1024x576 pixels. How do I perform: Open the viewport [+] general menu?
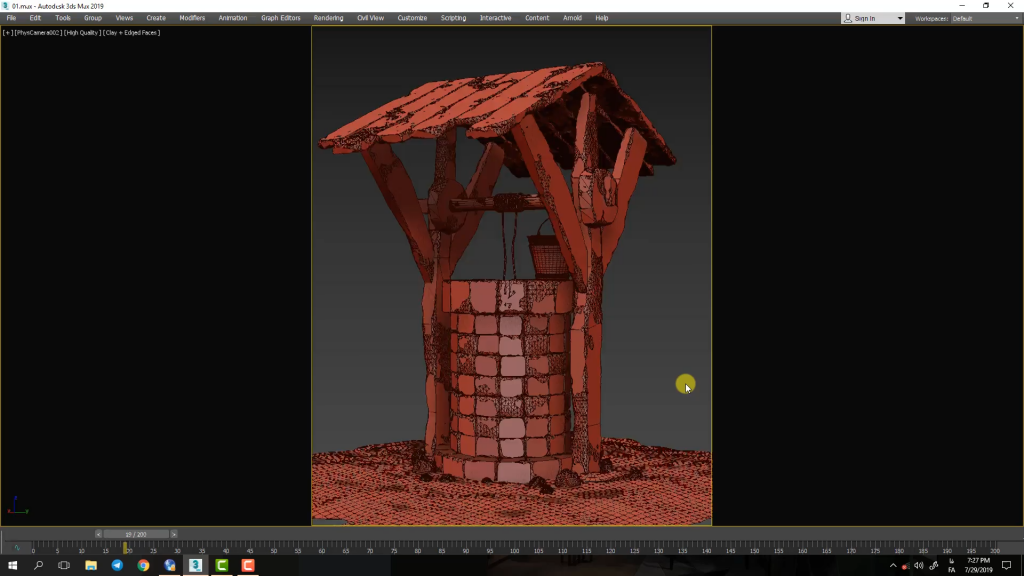point(8,33)
